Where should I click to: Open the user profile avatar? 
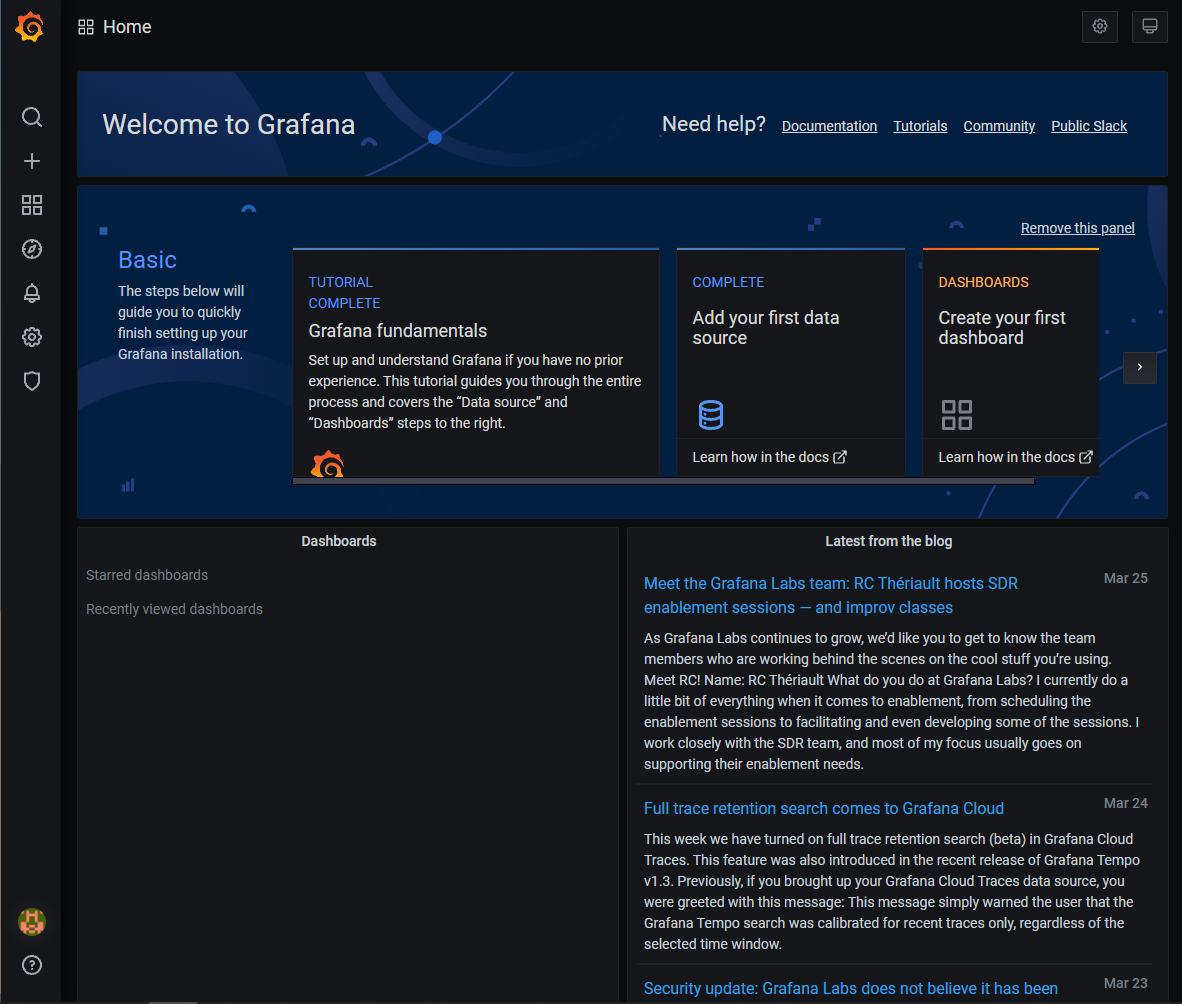click(32, 921)
